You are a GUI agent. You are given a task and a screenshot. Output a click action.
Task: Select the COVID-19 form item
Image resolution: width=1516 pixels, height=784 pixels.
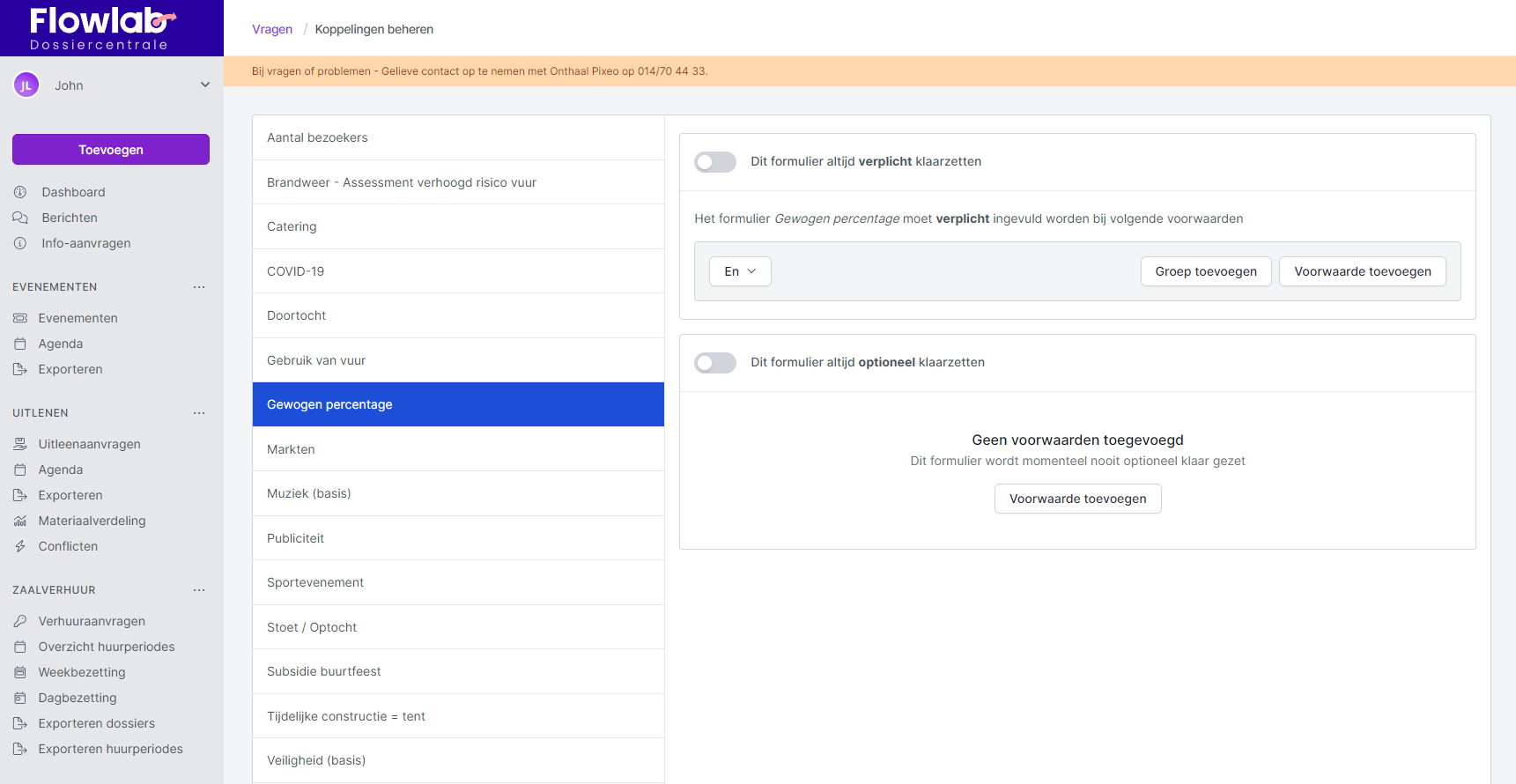pos(458,271)
